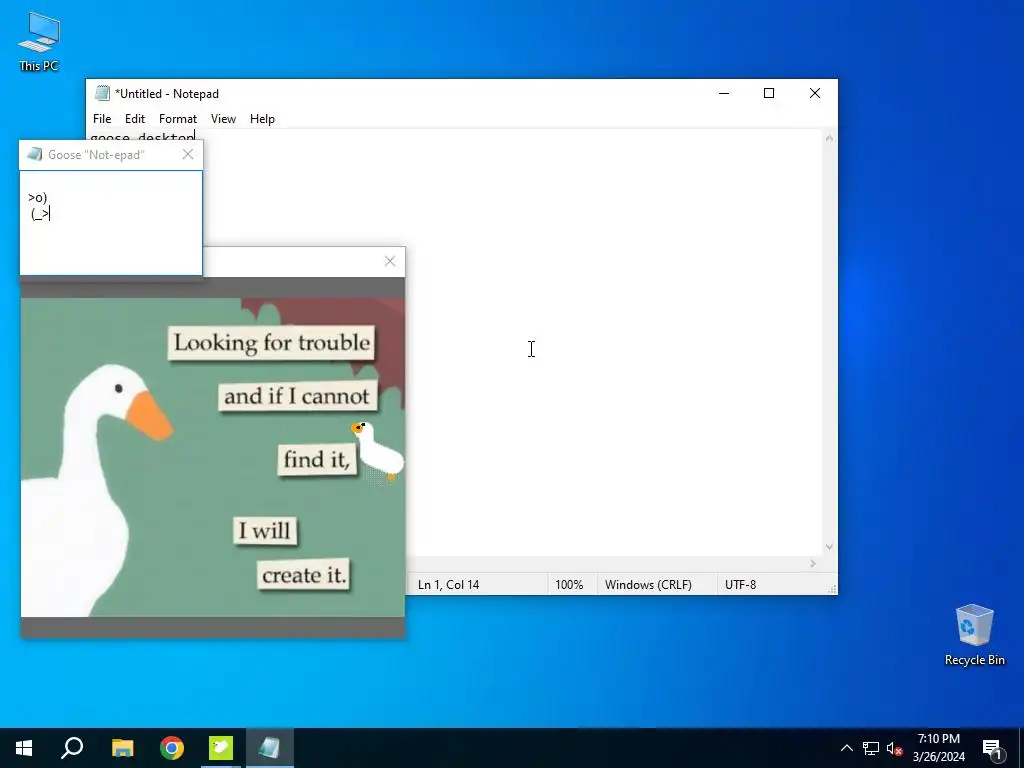Select the Recycle Bin desktop icon
The height and width of the screenshot is (768, 1024).
pos(974,635)
